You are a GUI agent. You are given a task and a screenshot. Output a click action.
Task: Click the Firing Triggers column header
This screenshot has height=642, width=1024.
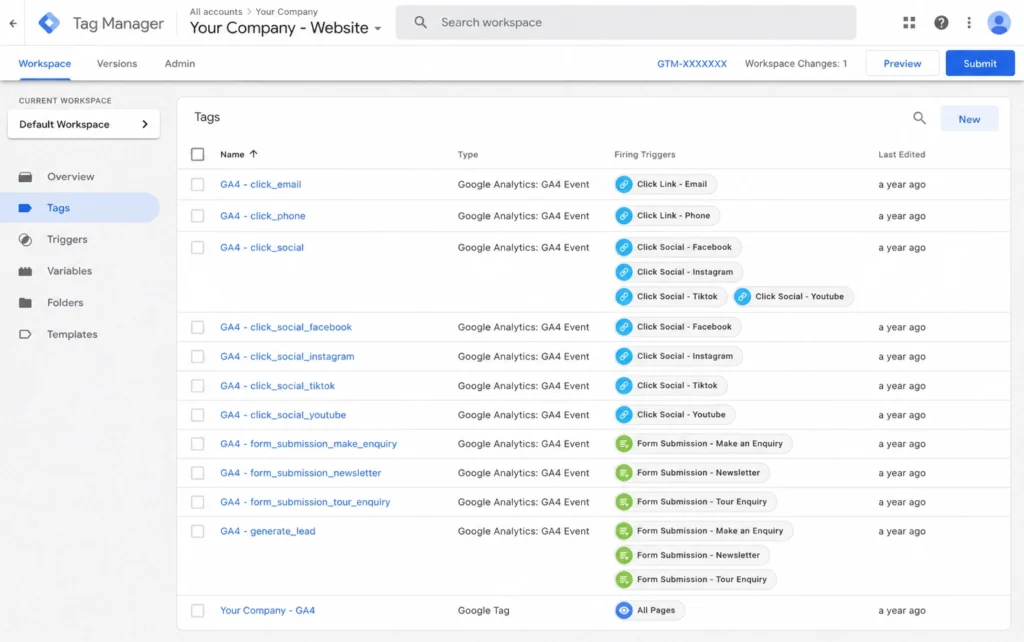point(645,154)
